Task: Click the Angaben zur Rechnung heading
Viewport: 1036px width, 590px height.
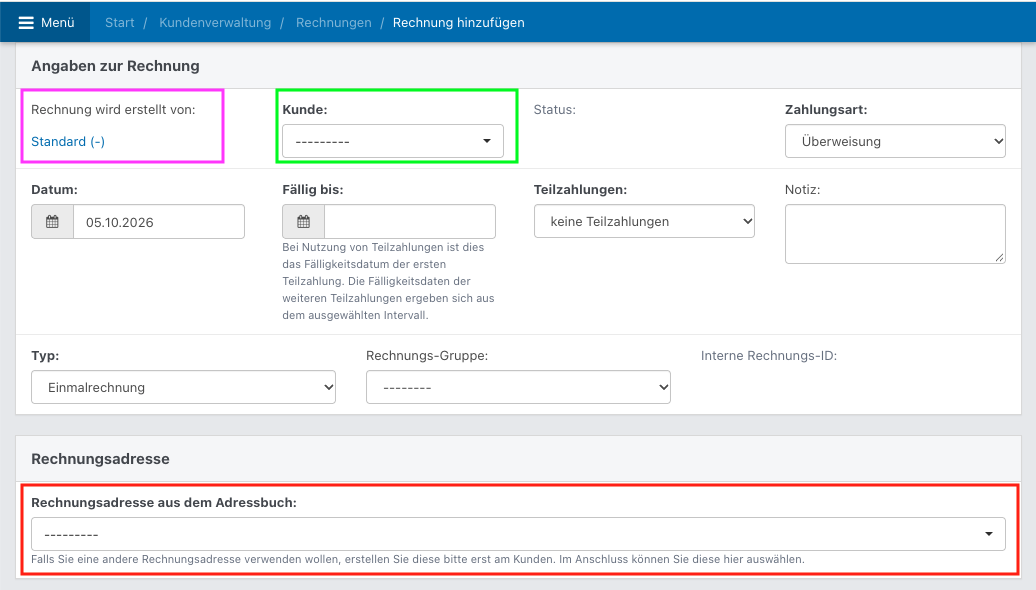Action: 115,66
